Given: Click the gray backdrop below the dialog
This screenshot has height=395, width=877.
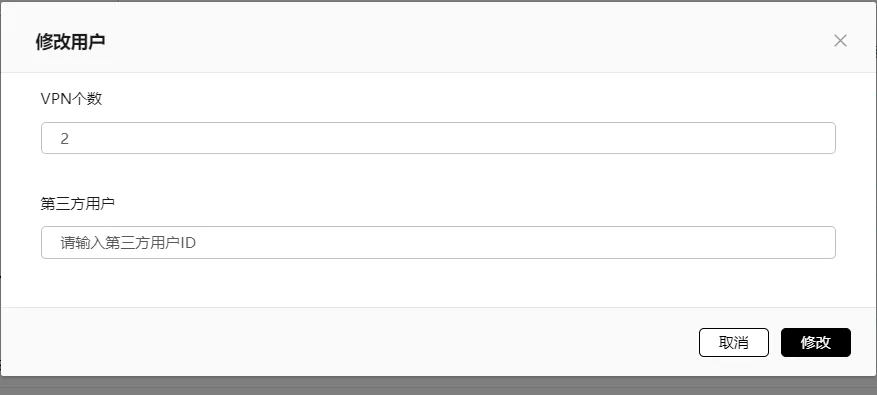Looking at the screenshot, I should click(x=438, y=386).
